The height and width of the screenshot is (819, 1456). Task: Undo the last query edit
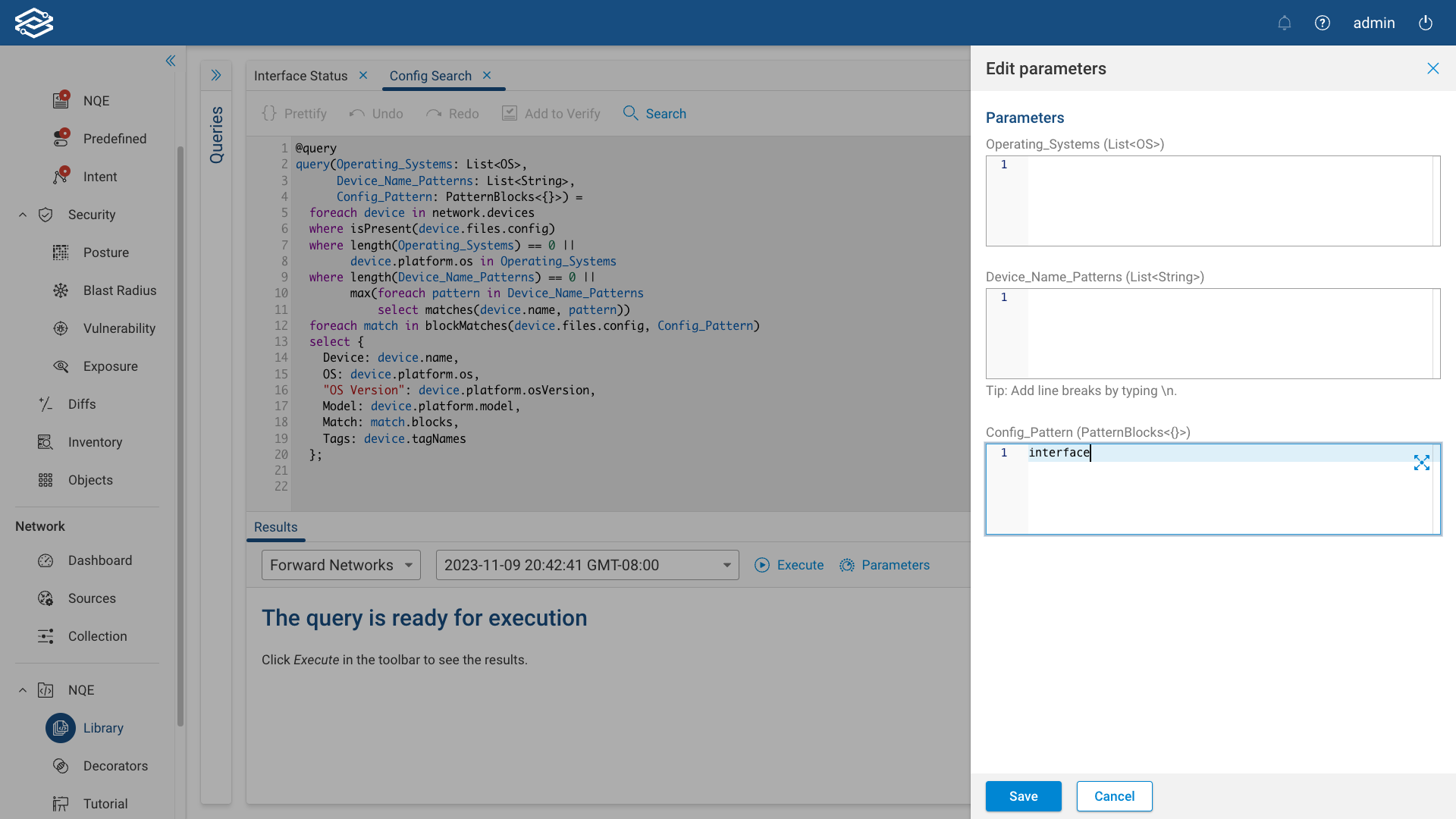pyautogui.click(x=376, y=113)
